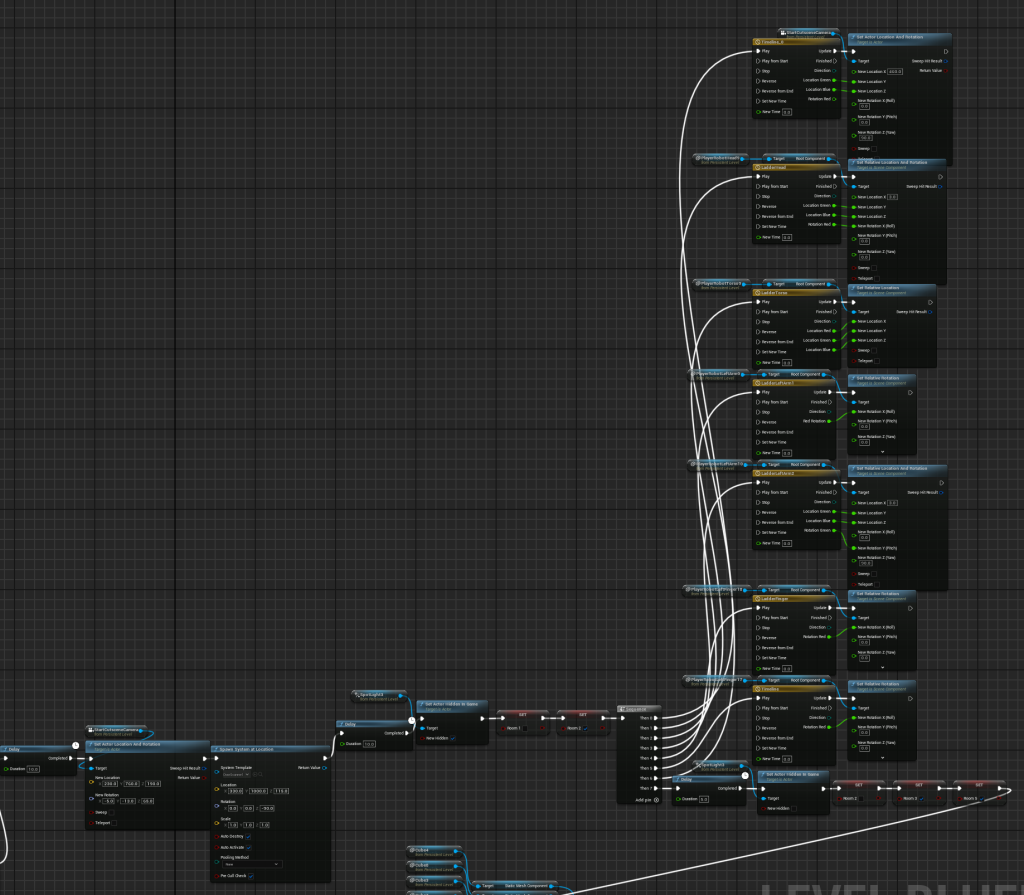Expand the bottom-right Set Relative Rotation node's collapsed pins
Viewport: 1024px width, 895px height.
click(882, 757)
